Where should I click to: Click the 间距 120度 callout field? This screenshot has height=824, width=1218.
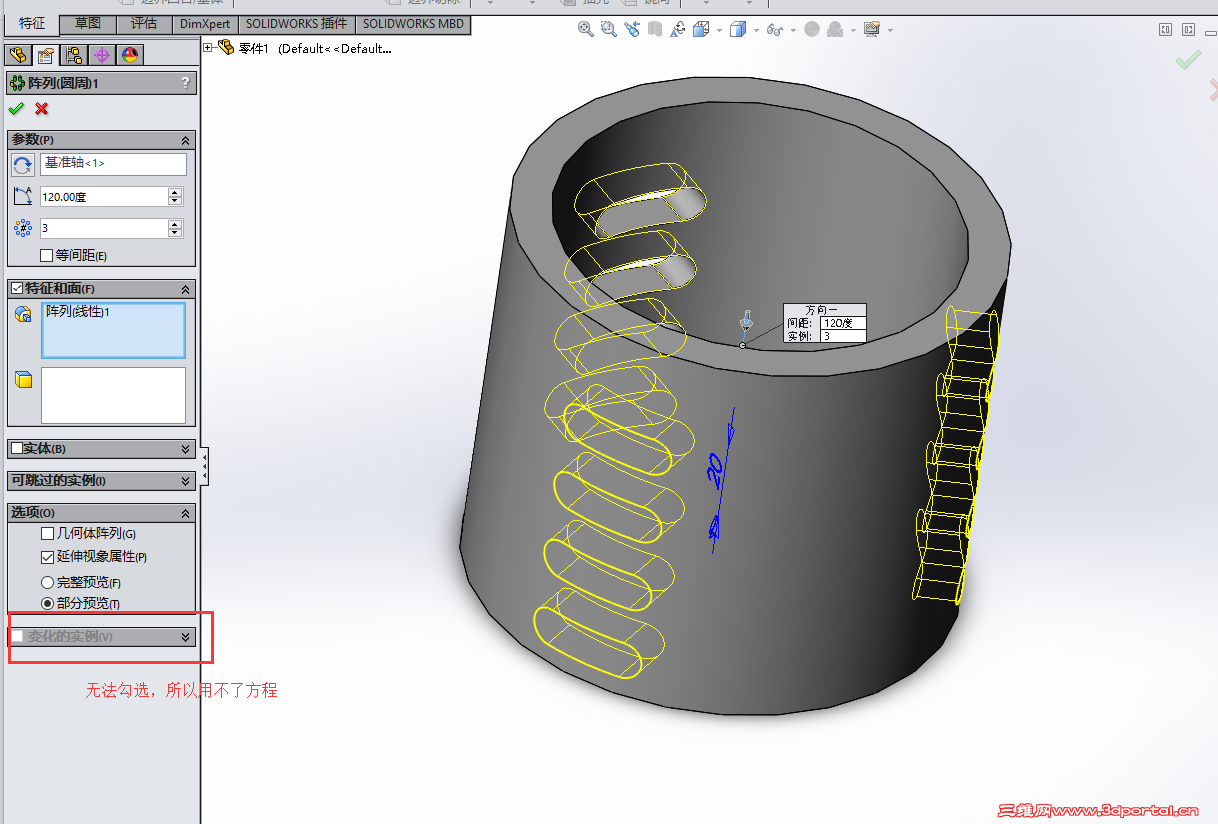tap(843, 323)
